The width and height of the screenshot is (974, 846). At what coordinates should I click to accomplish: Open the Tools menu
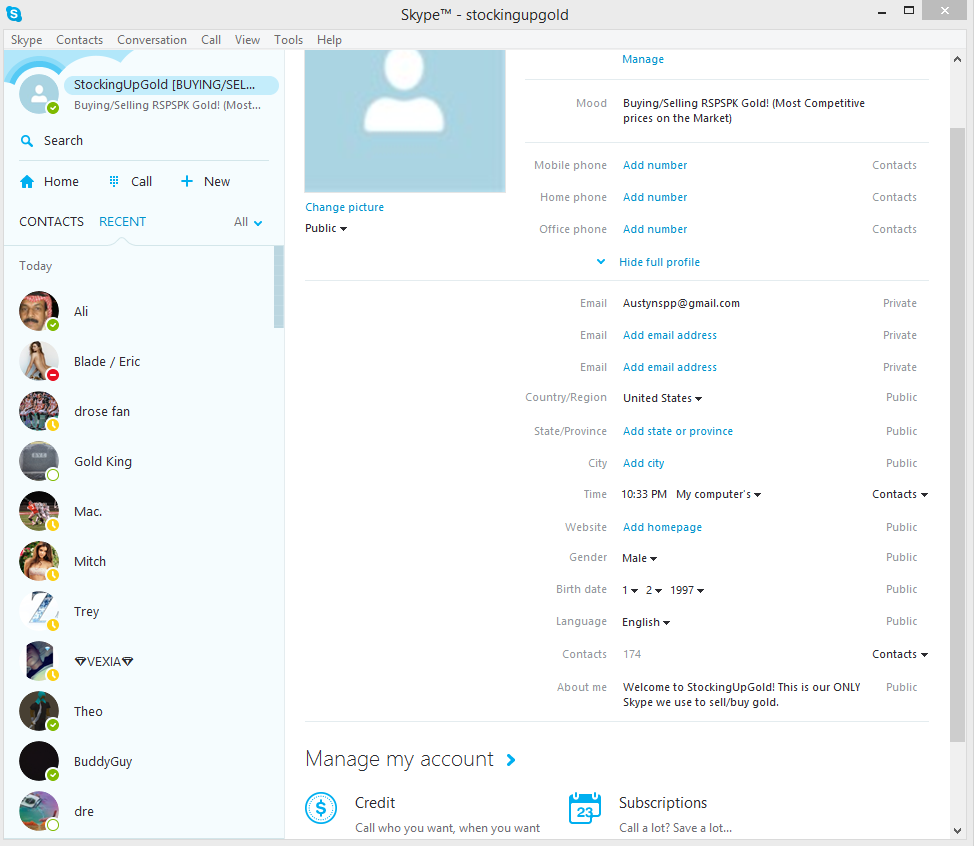pyautogui.click(x=289, y=40)
